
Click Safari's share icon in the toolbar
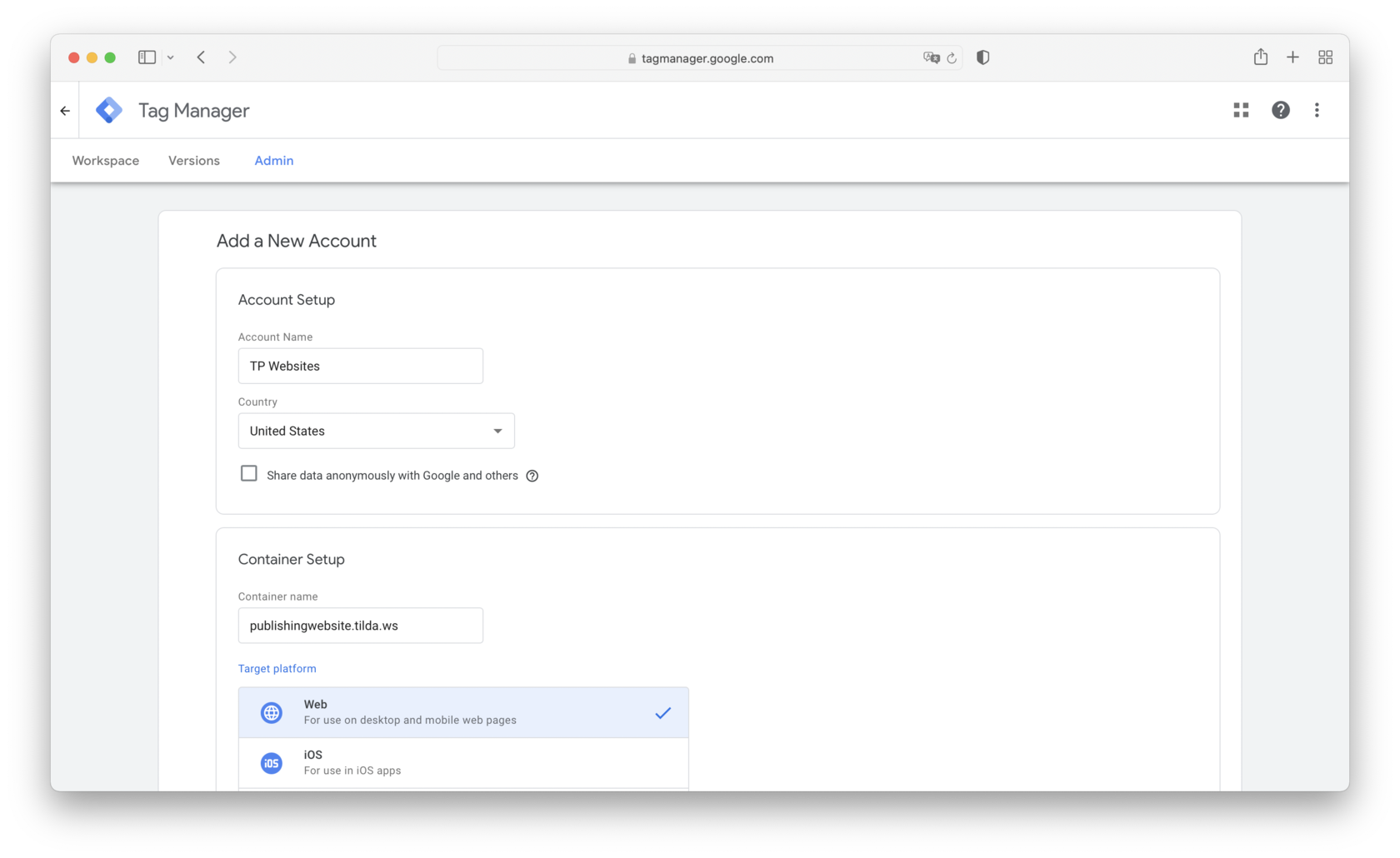pos(1260,57)
